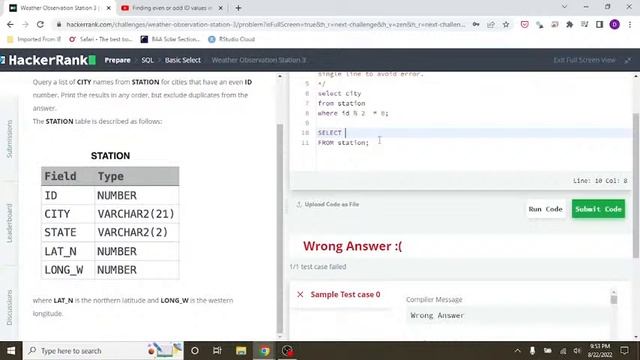Click the Submit Code button
The height and width of the screenshot is (360, 640).
598,209
